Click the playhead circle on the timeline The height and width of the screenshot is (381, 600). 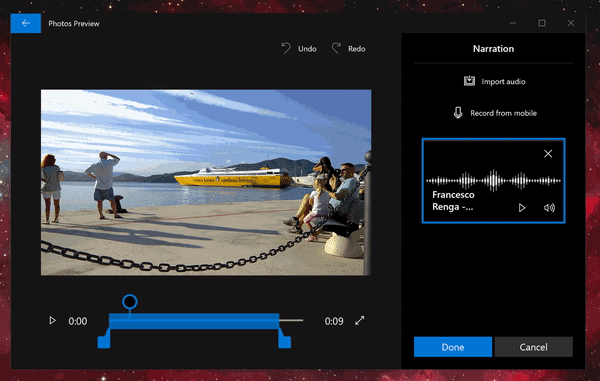[x=130, y=302]
